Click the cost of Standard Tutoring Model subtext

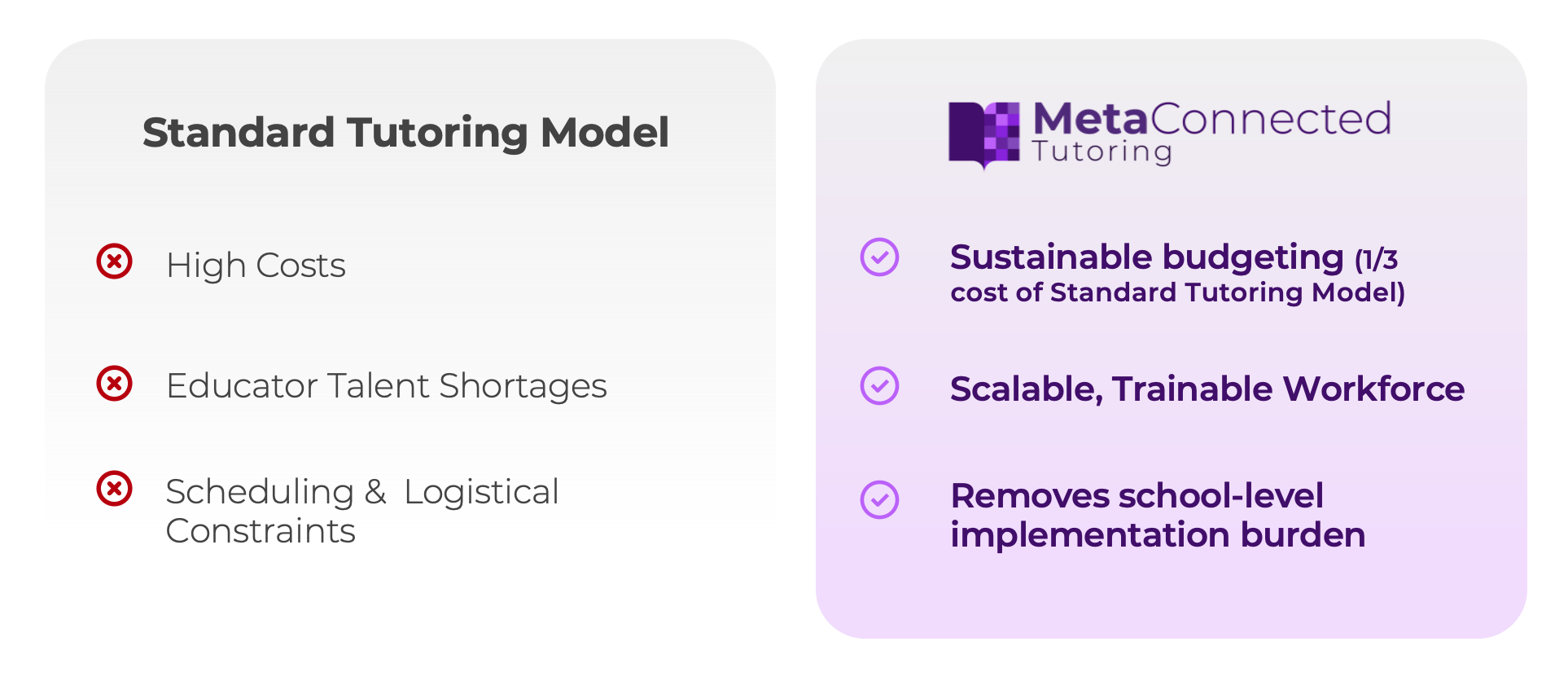(1177, 292)
